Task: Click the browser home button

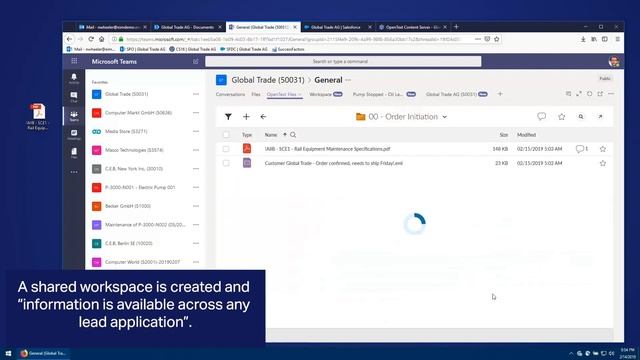Action: pyautogui.click(x=101, y=39)
